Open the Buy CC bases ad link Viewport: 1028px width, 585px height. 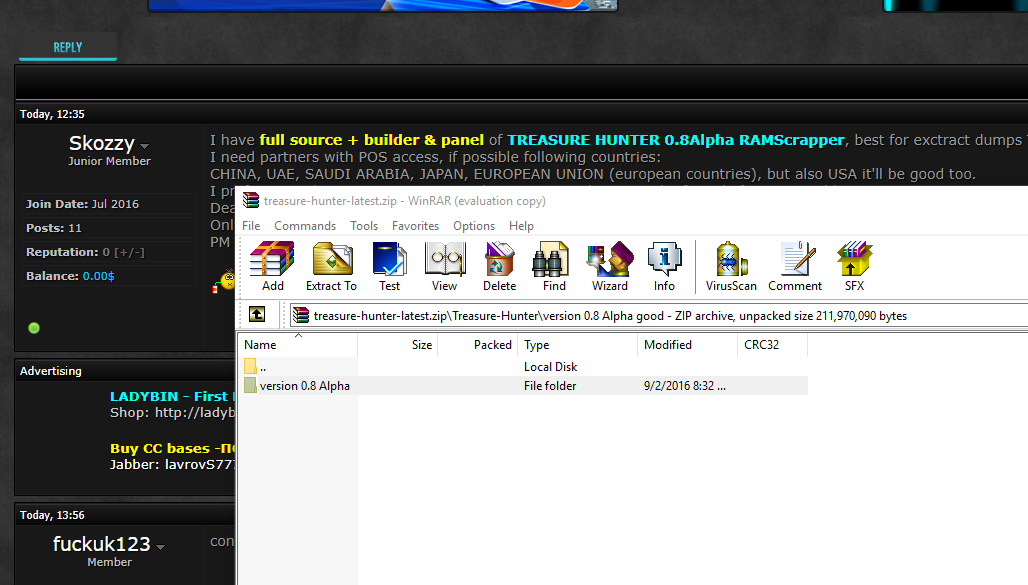[172, 448]
